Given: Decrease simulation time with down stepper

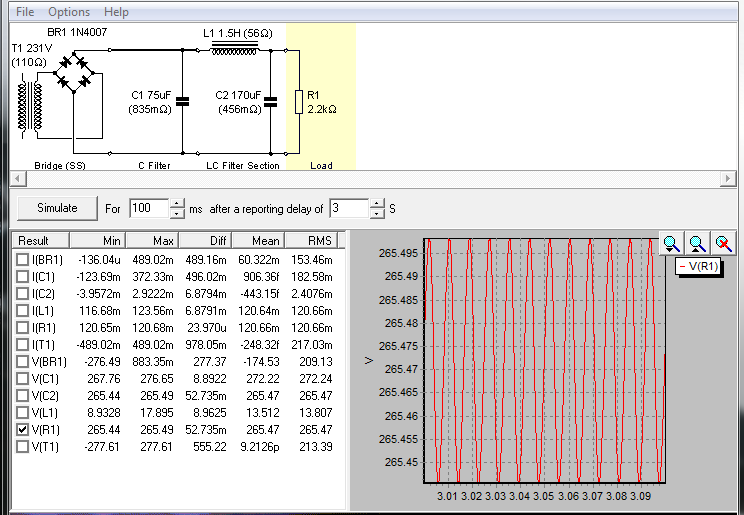Looking at the screenshot, I should point(177,214).
